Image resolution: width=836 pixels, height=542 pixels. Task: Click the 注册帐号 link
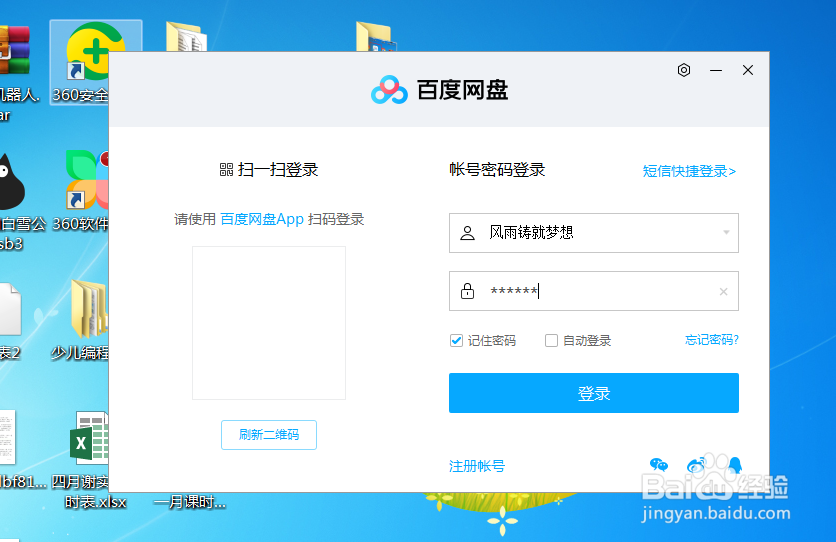477,466
